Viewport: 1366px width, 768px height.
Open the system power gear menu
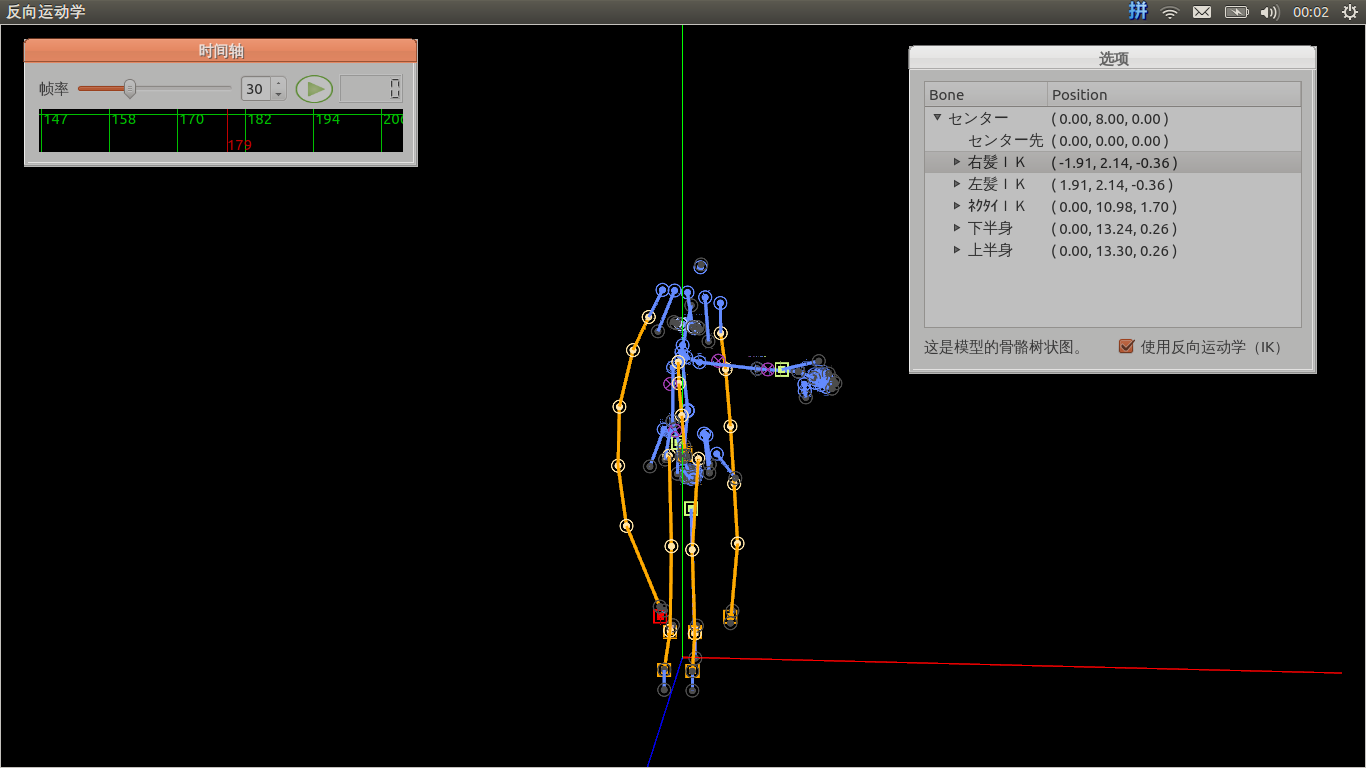click(1349, 12)
